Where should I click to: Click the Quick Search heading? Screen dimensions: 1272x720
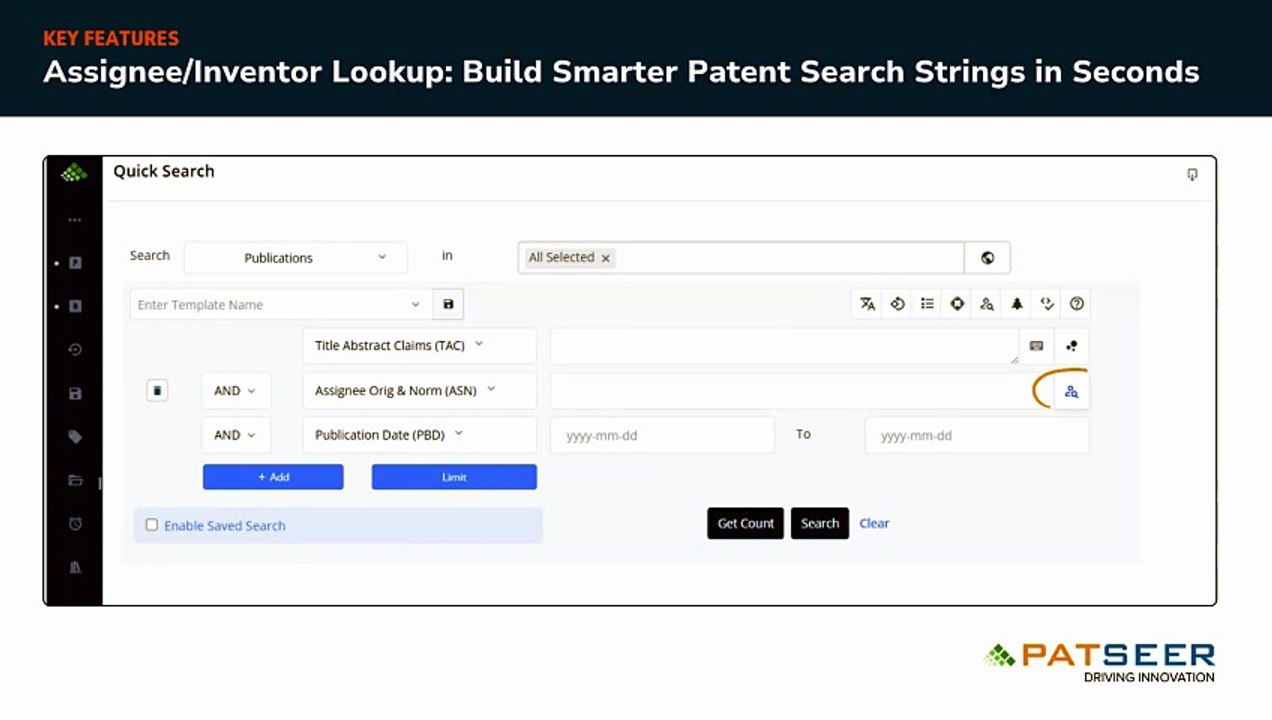click(164, 171)
